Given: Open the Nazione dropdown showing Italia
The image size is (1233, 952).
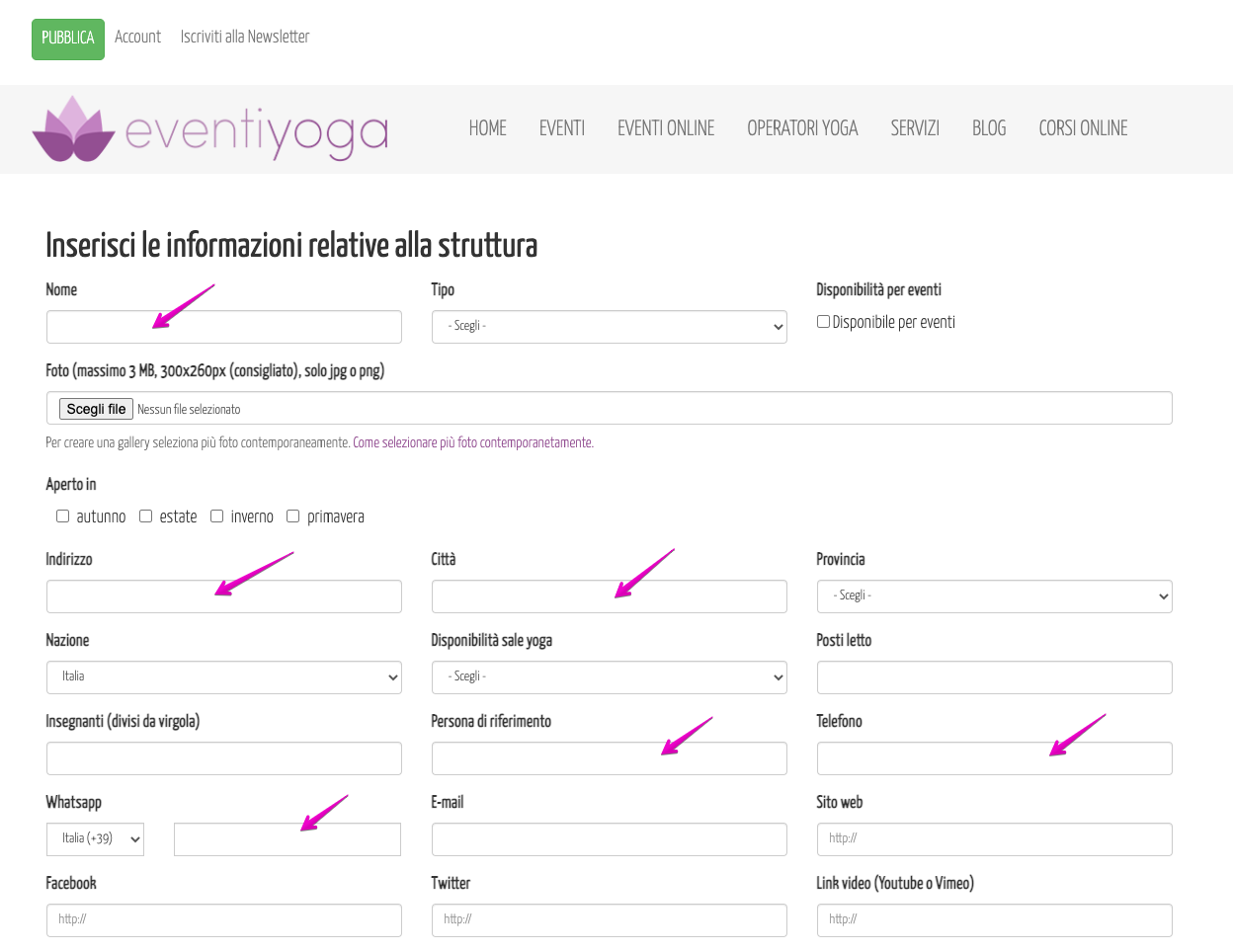Looking at the screenshot, I should coord(223,677).
